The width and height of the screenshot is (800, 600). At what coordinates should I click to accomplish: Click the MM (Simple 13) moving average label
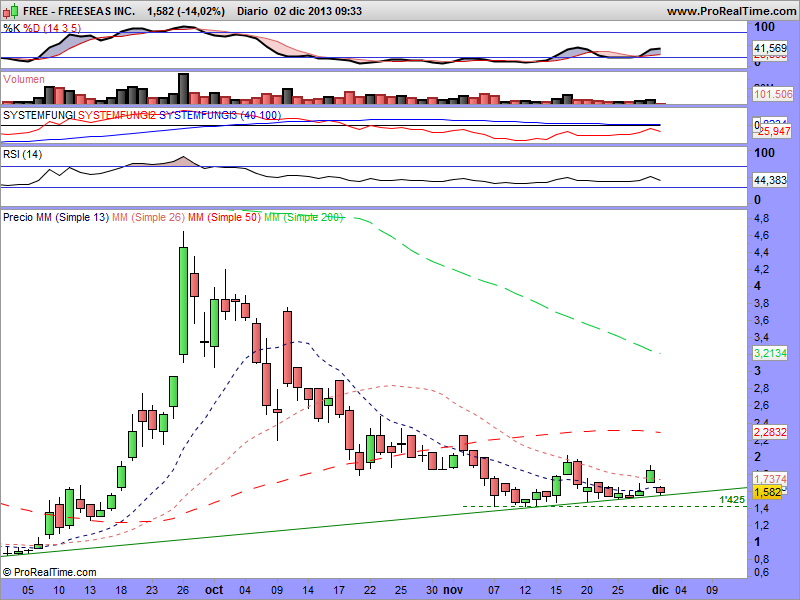pyautogui.click(x=72, y=217)
